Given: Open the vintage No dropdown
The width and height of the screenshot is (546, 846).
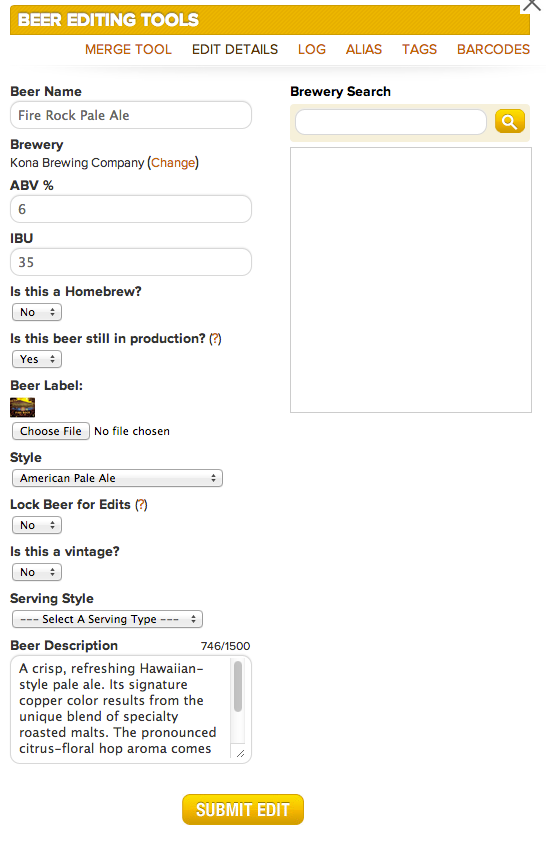Looking at the screenshot, I should (37, 572).
